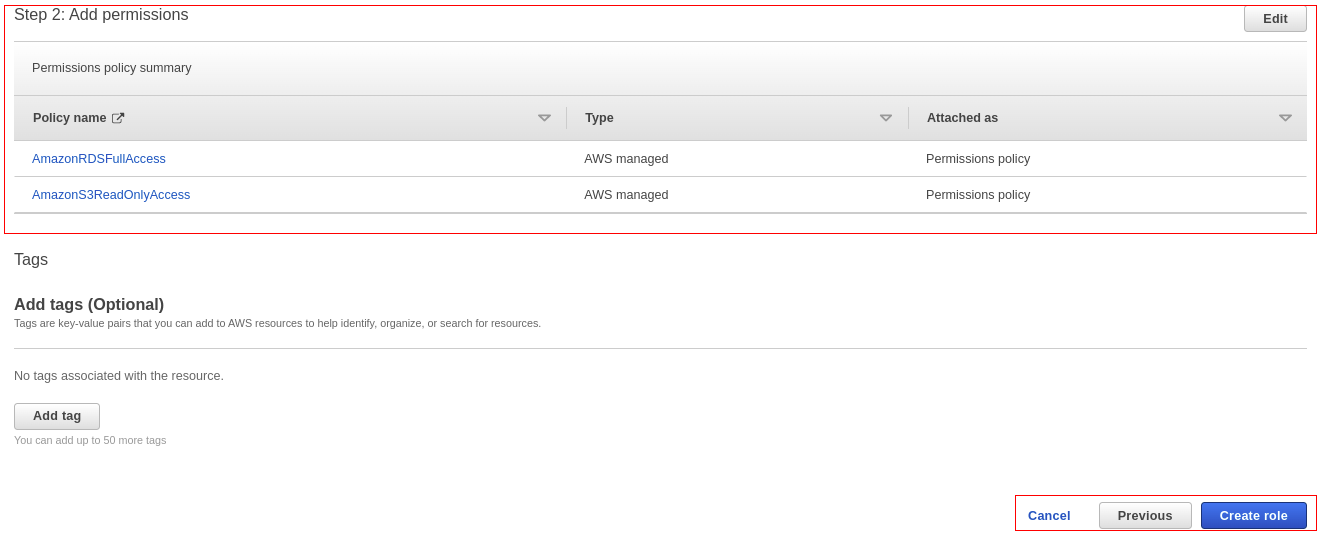Screen dimensions: 1336x537
Task: Toggle the Attached as column sort arrow
Action: pos(1285,118)
